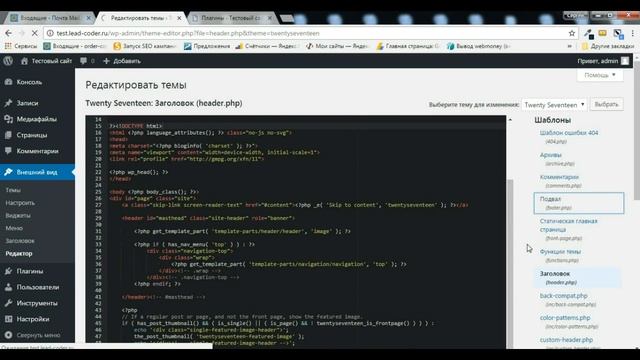Open Главная страница bookmark
This screenshot has height=360, width=640.
point(407,46)
